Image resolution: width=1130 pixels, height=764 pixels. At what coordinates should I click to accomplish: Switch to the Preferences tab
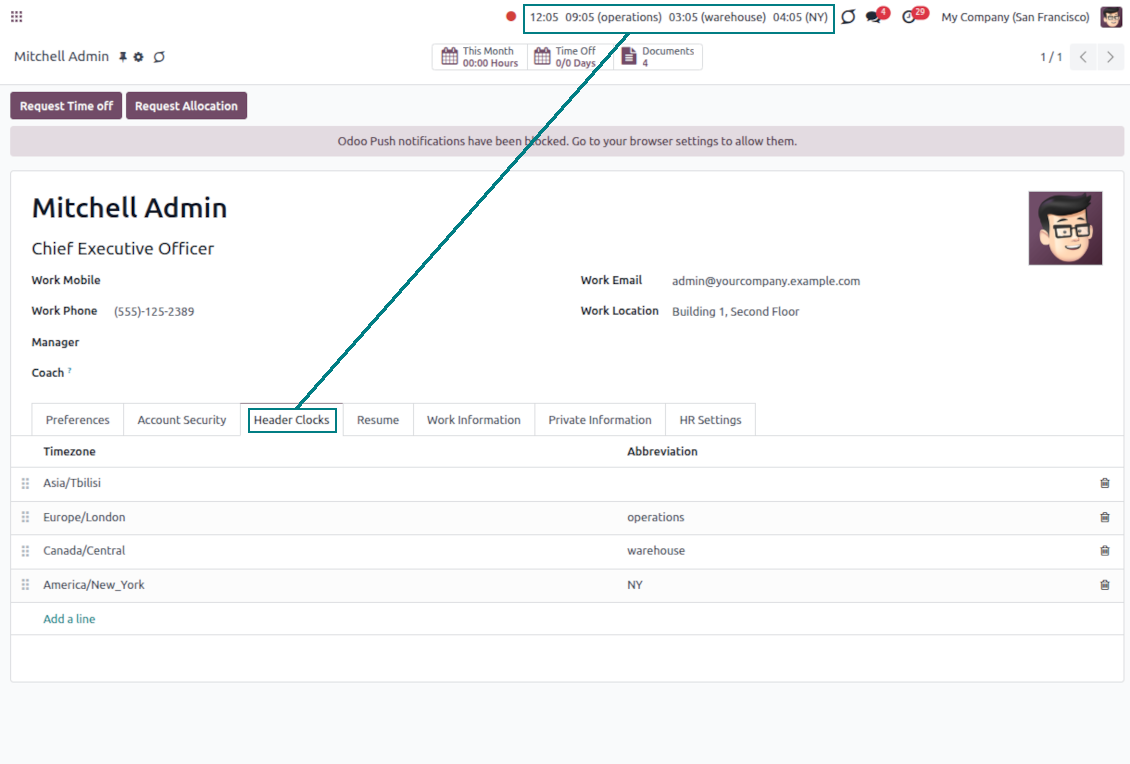coord(78,419)
